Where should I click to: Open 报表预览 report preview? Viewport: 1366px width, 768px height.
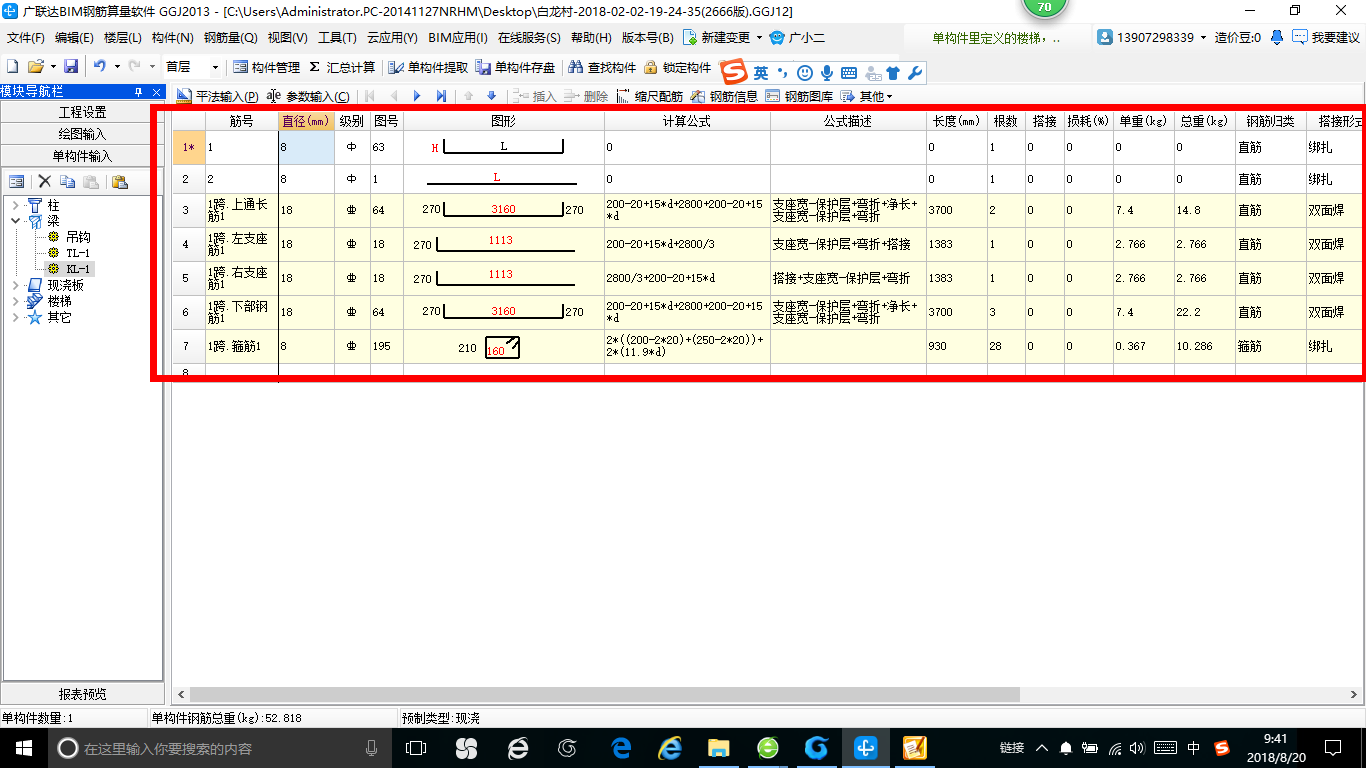[82, 694]
